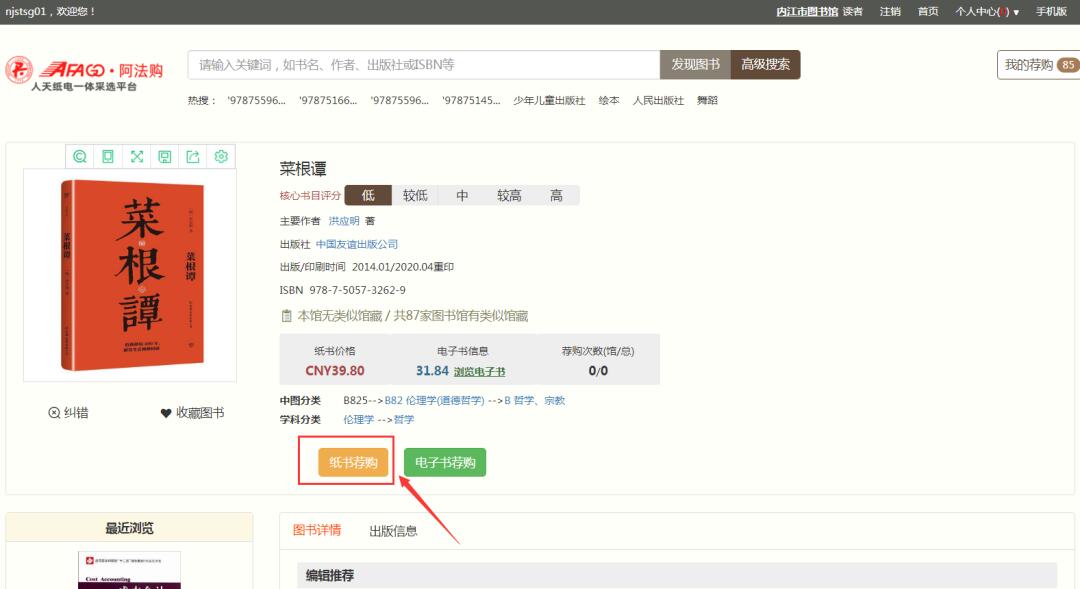Image resolution: width=1080 pixels, height=589 pixels.
Task: Switch to the 出版信息 tab
Action: click(393, 531)
